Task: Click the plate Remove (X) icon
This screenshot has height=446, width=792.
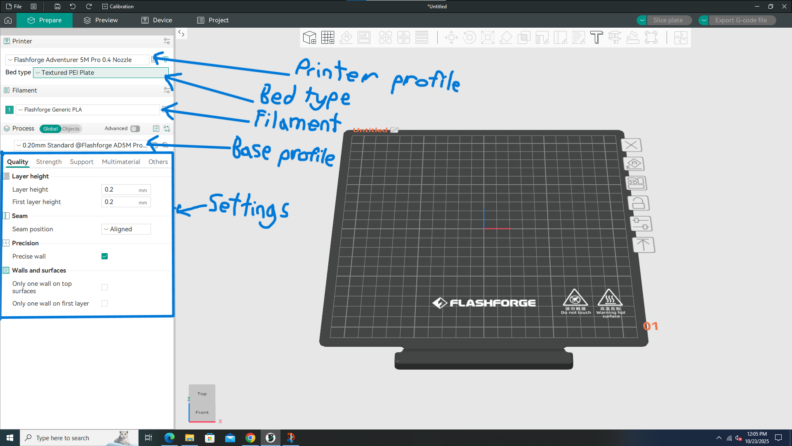Action: click(631, 145)
